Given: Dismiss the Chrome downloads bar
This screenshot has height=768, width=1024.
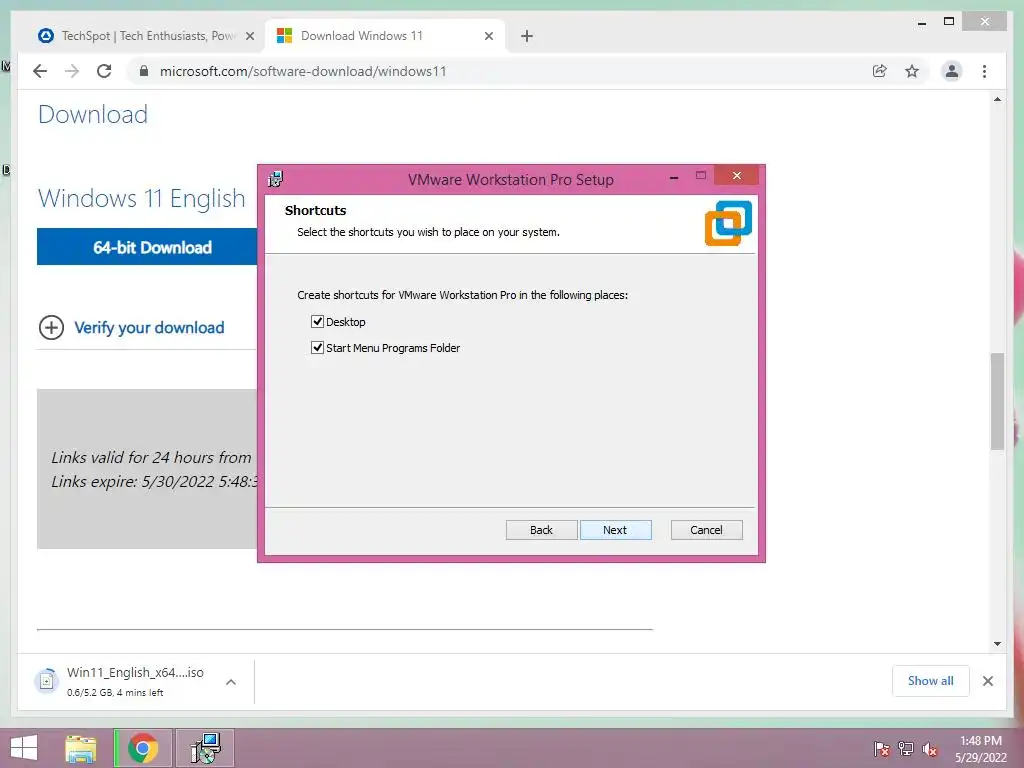Looking at the screenshot, I should point(988,681).
